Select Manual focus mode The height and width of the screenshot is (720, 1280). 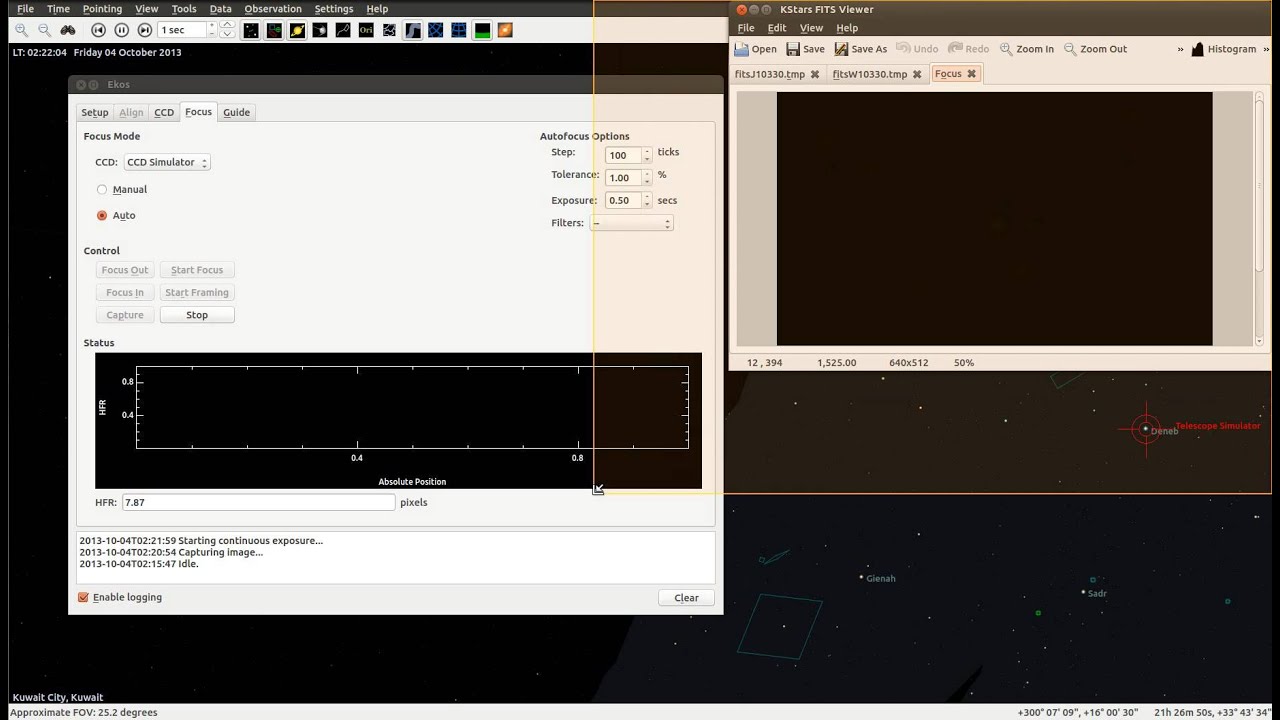tap(102, 189)
